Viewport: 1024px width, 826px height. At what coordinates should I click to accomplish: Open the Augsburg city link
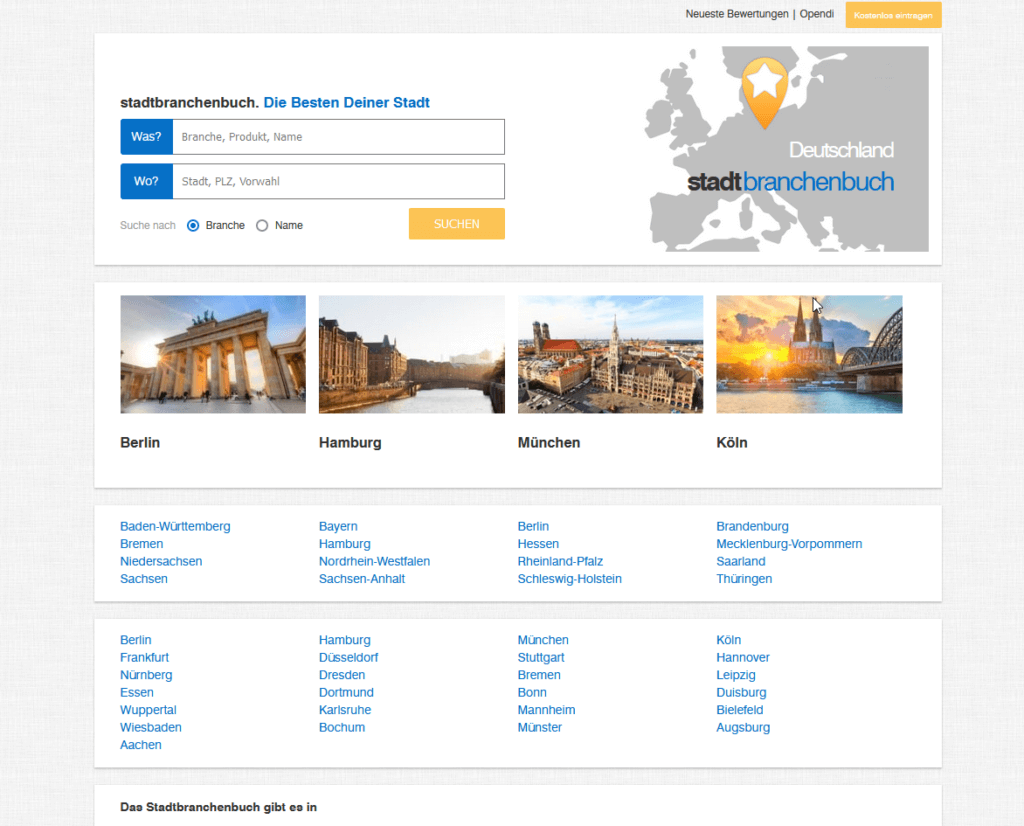(743, 728)
